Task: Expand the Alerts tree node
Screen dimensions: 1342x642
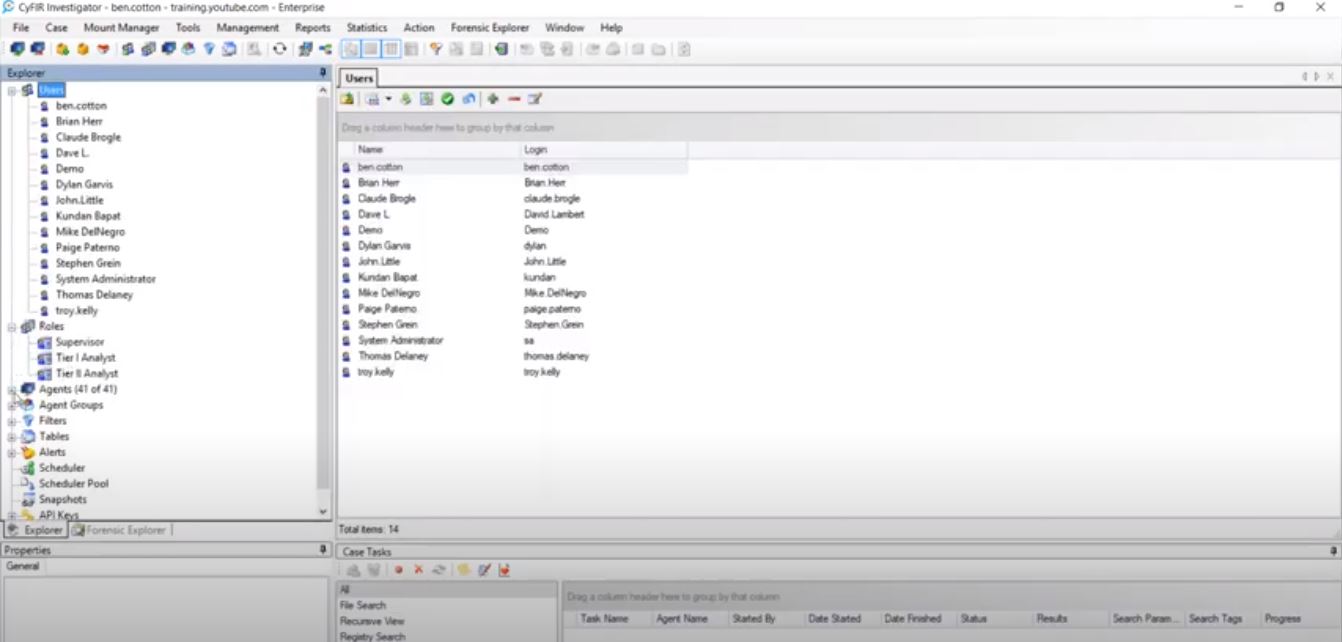Action: (x=12, y=452)
